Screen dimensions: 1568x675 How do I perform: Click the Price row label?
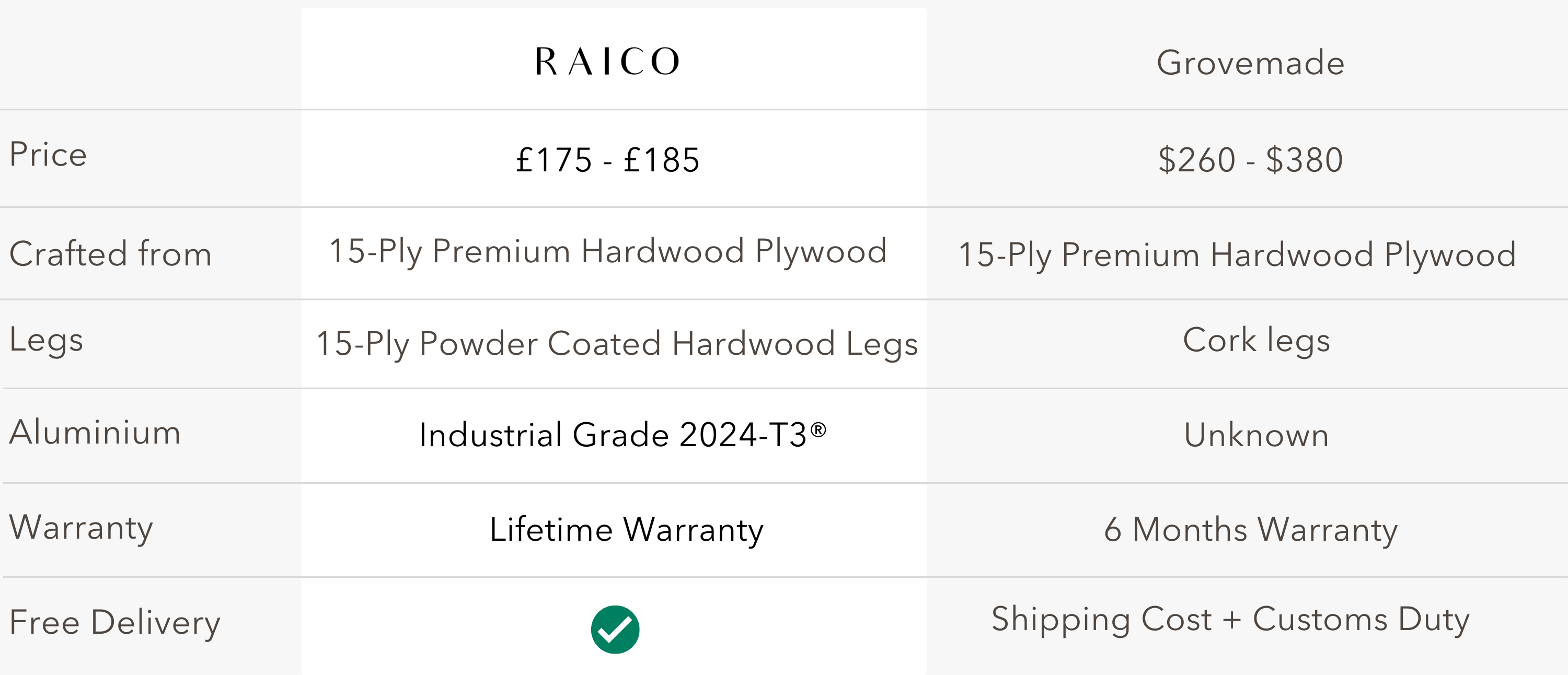click(x=48, y=154)
